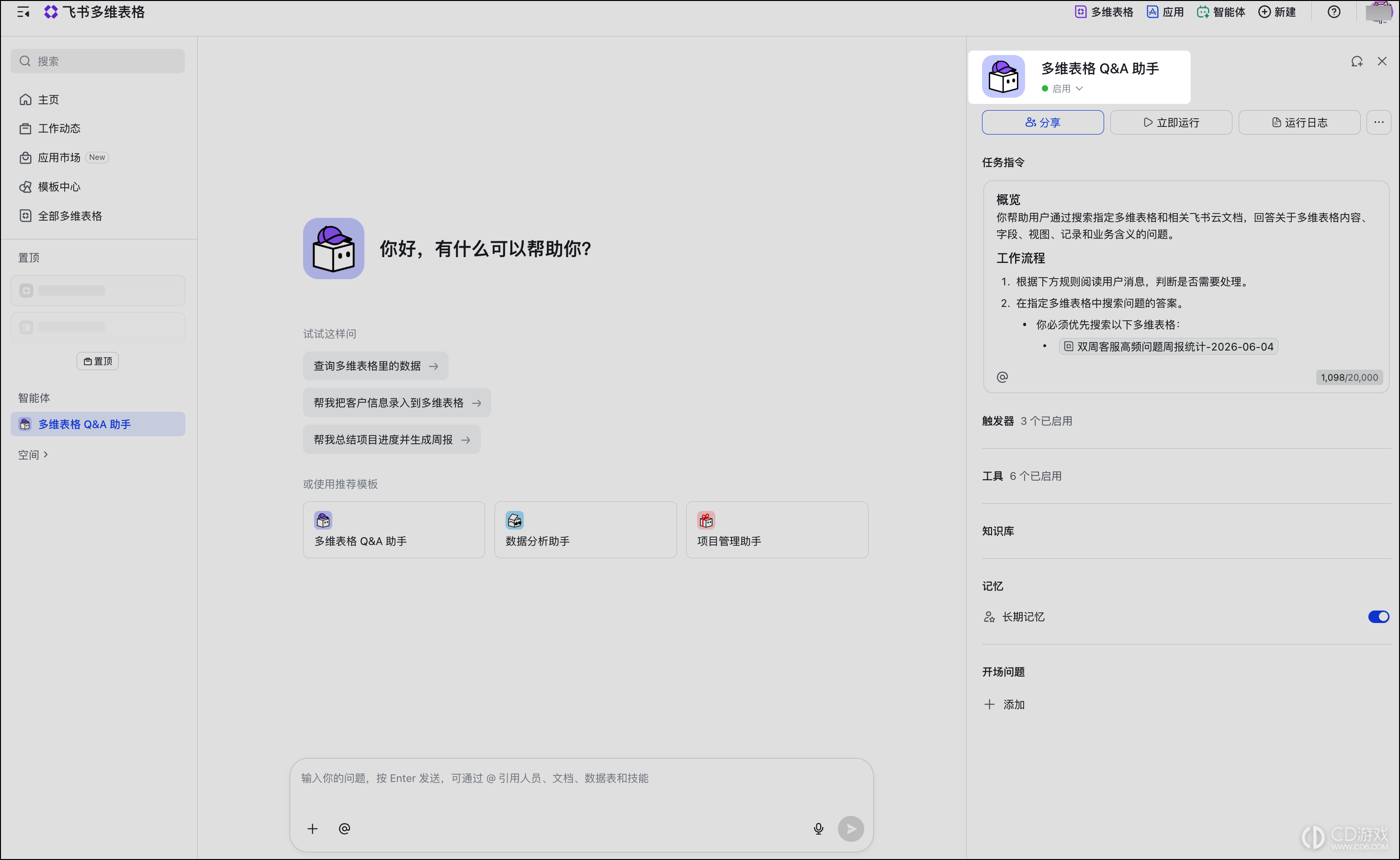Open linked table 双周客服高频问题周报统计-2026-06-04
The image size is (1400, 860).
(x=1169, y=346)
